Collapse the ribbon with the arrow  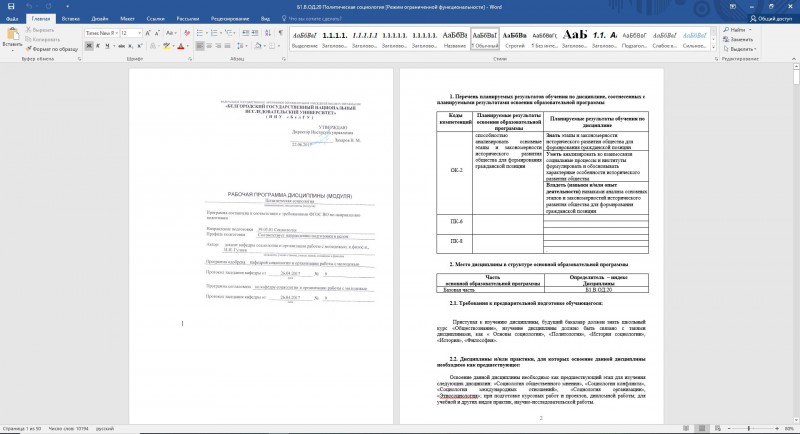794,59
